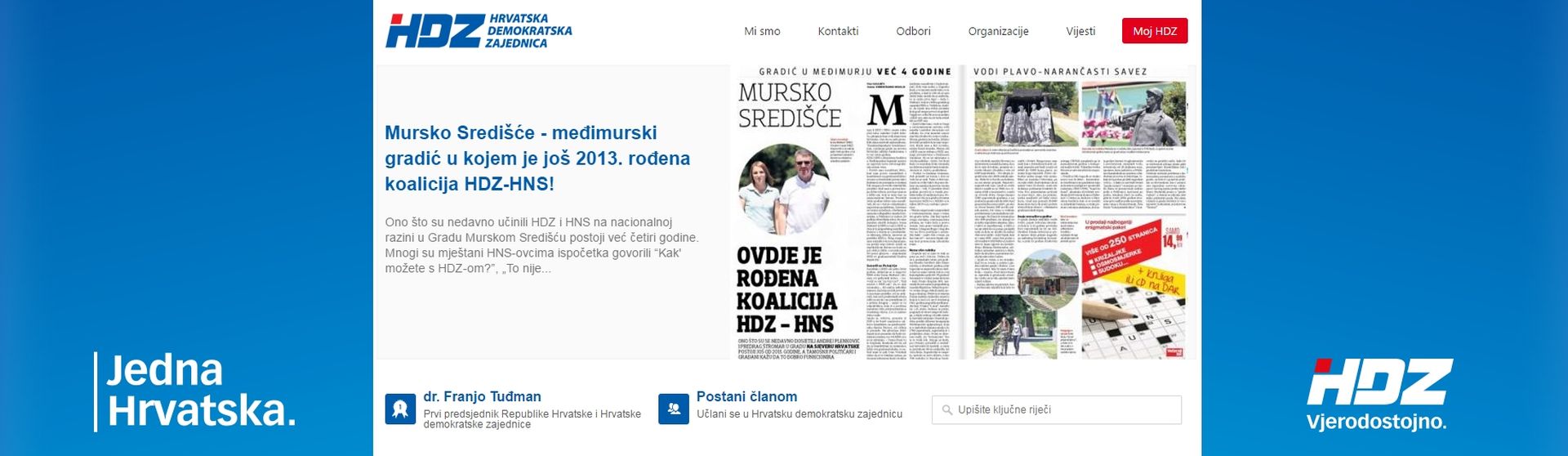The image size is (1568, 456).
Task: Click the Postani članom member icon
Action: point(674,409)
